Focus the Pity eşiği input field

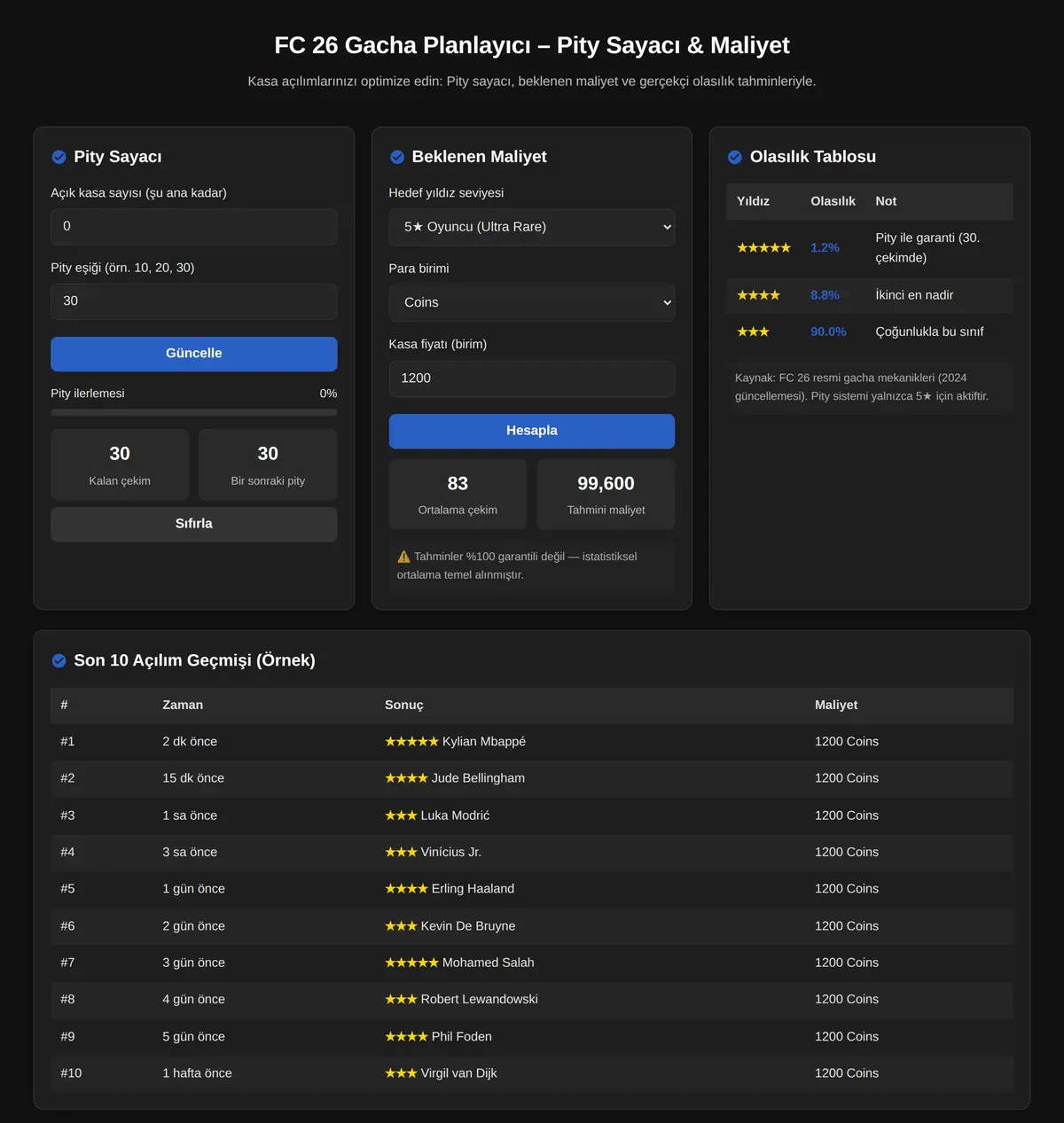(194, 301)
